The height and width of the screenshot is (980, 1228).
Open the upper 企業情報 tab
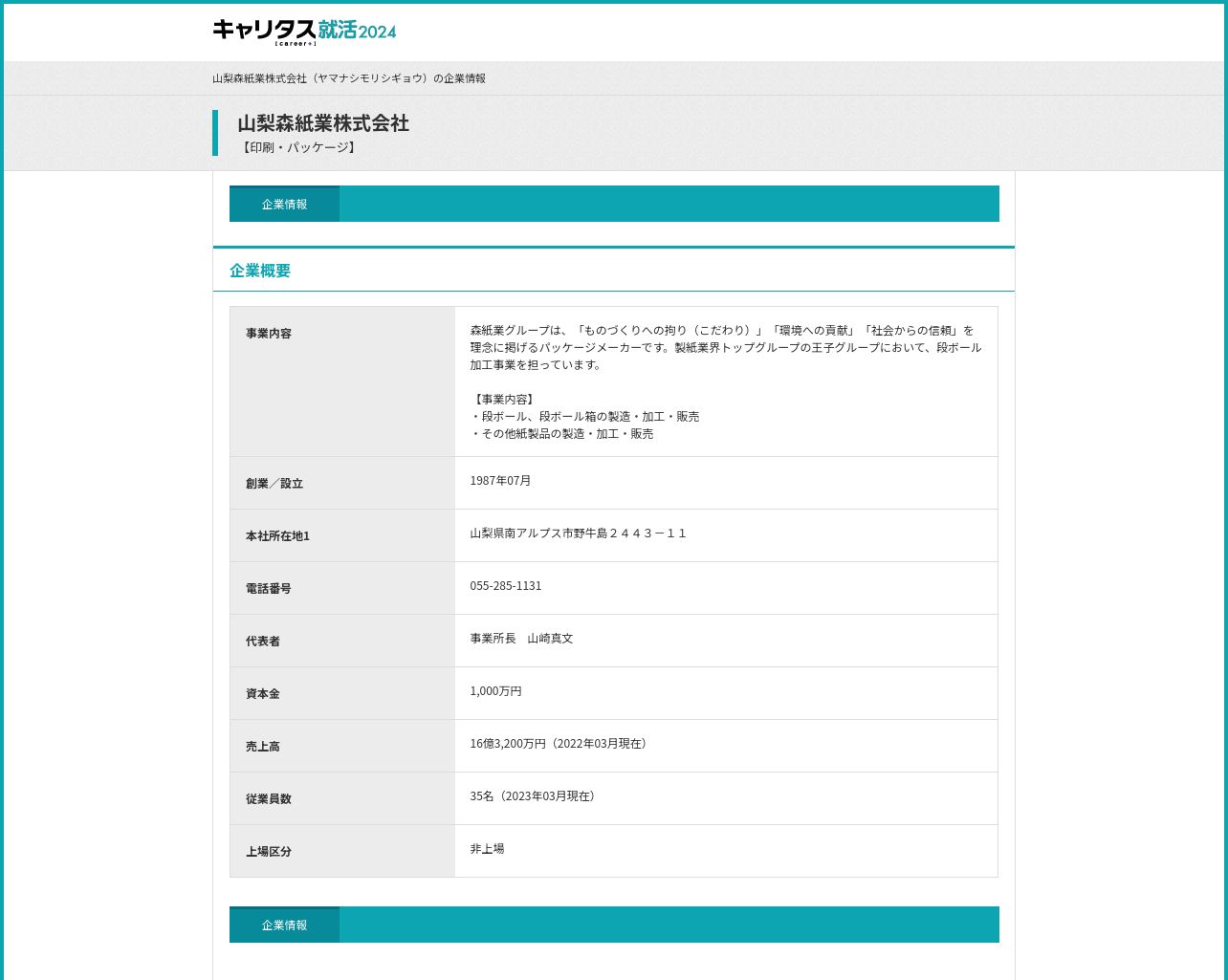coord(284,204)
